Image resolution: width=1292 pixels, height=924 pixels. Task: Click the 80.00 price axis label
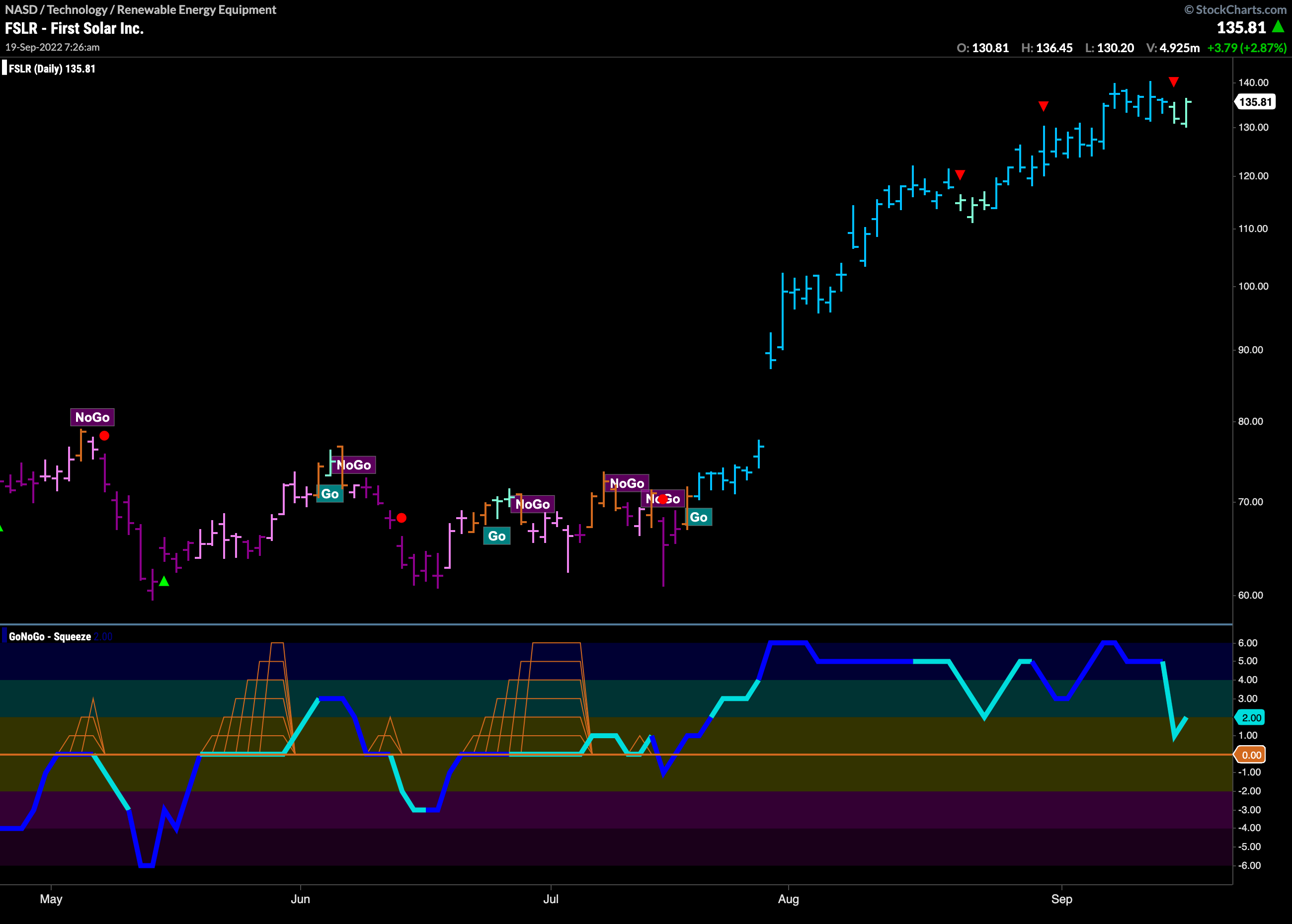[1250, 422]
